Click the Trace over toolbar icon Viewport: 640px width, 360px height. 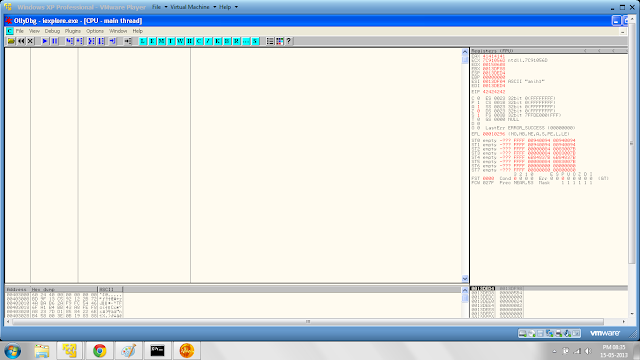pyautogui.click(x=101, y=41)
